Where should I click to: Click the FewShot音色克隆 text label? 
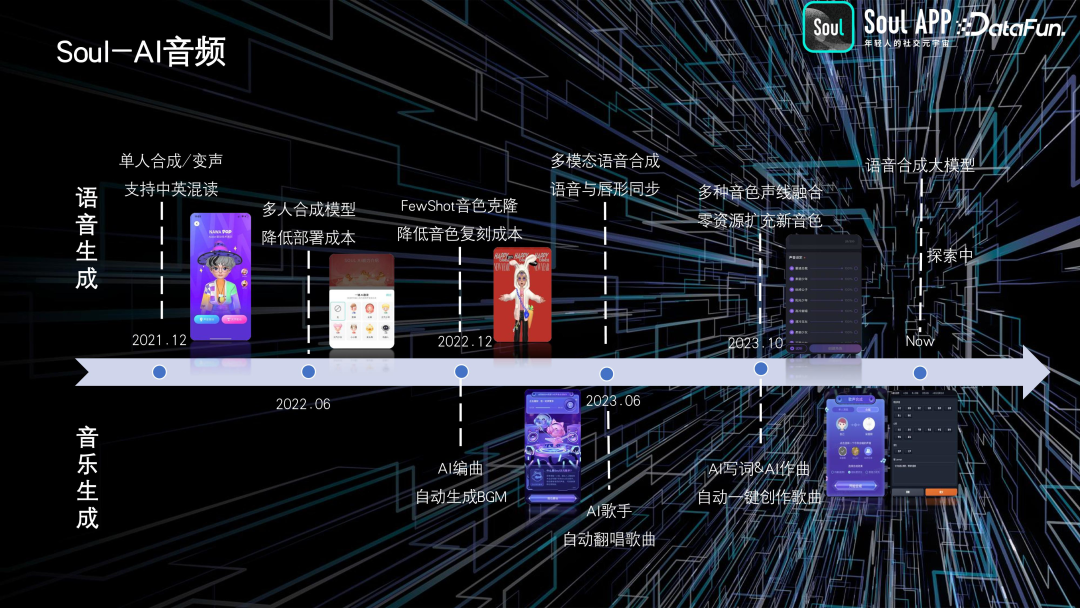[459, 206]
